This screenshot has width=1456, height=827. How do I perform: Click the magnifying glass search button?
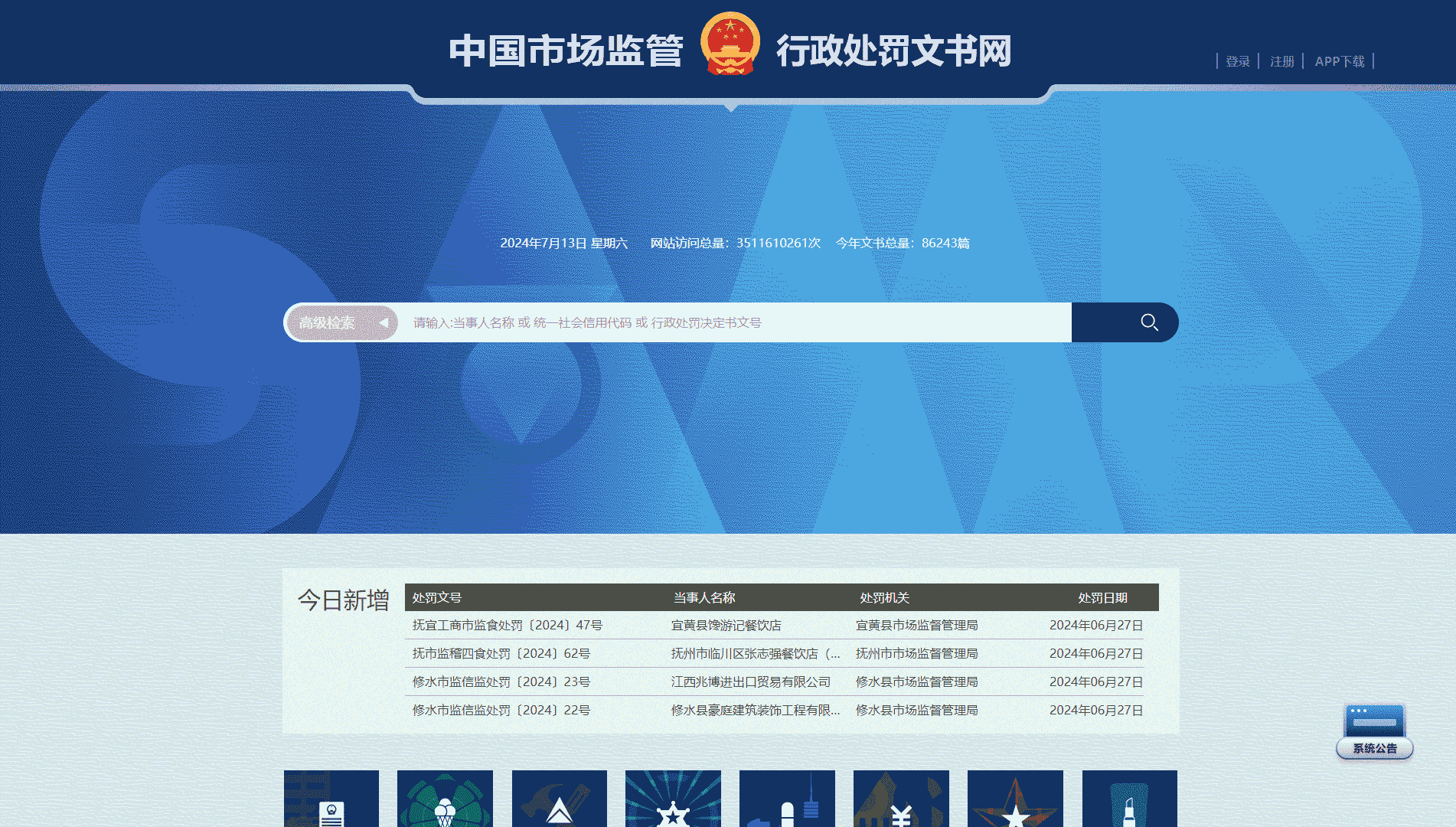click(1125, 322)
